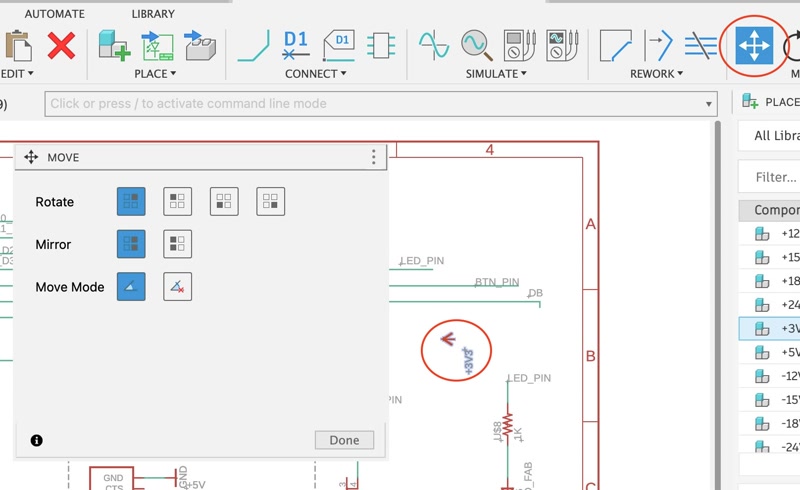
Task: Click the place symbol icon with circuit board
Action: pos(157,45)
